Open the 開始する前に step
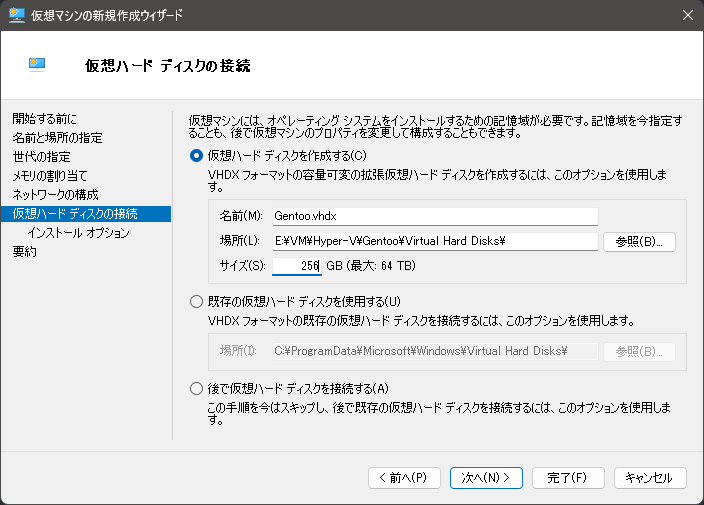Image resolution: width=704 pixels, height=505 pixels. [44, 119]
